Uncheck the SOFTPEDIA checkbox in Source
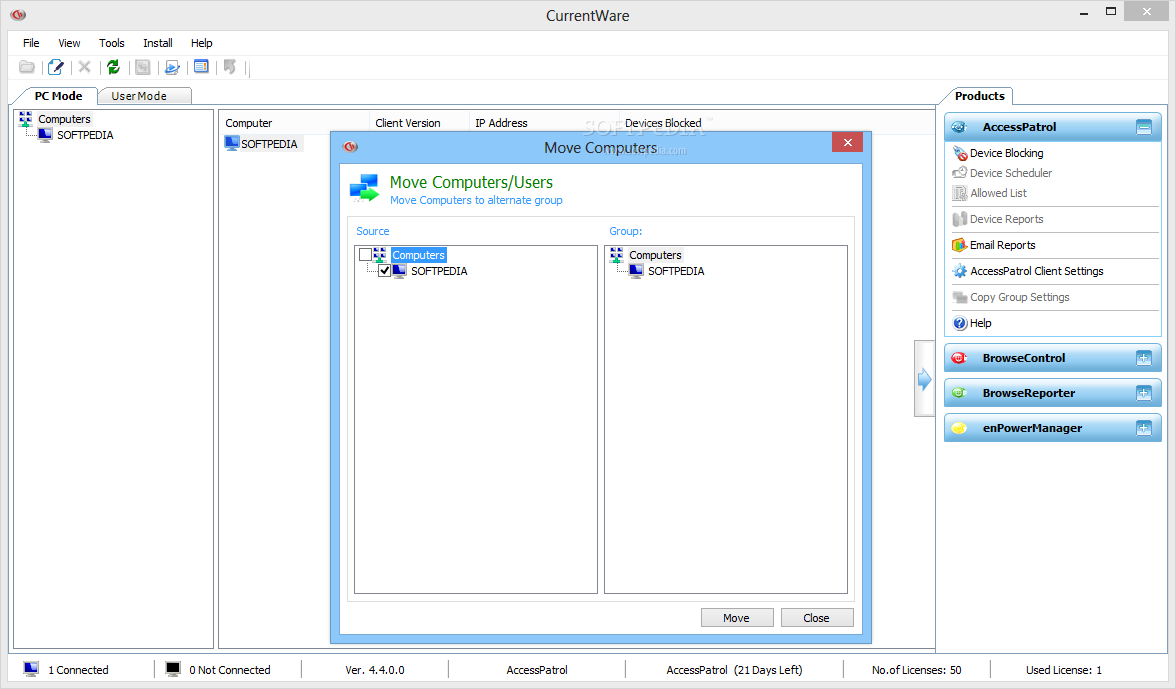1176x689 pixels. [x=385, y=271]
